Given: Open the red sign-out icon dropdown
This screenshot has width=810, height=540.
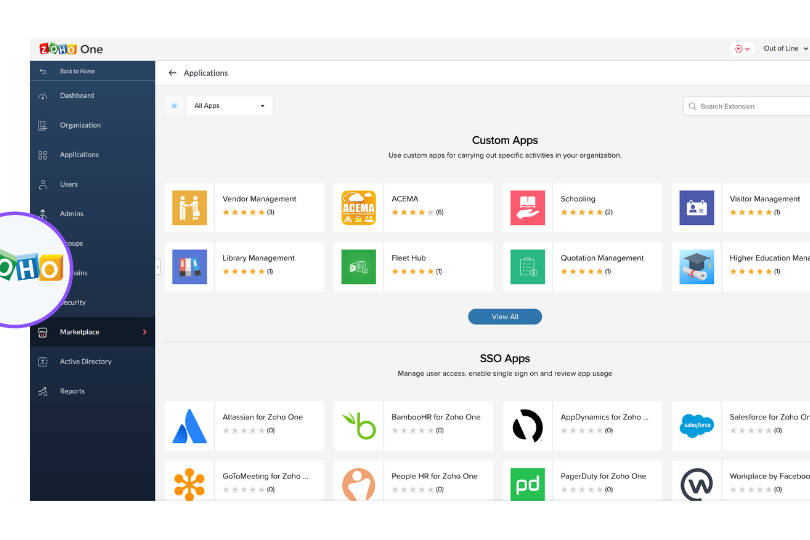Looking at the screenshot, I should pos(742,49).
